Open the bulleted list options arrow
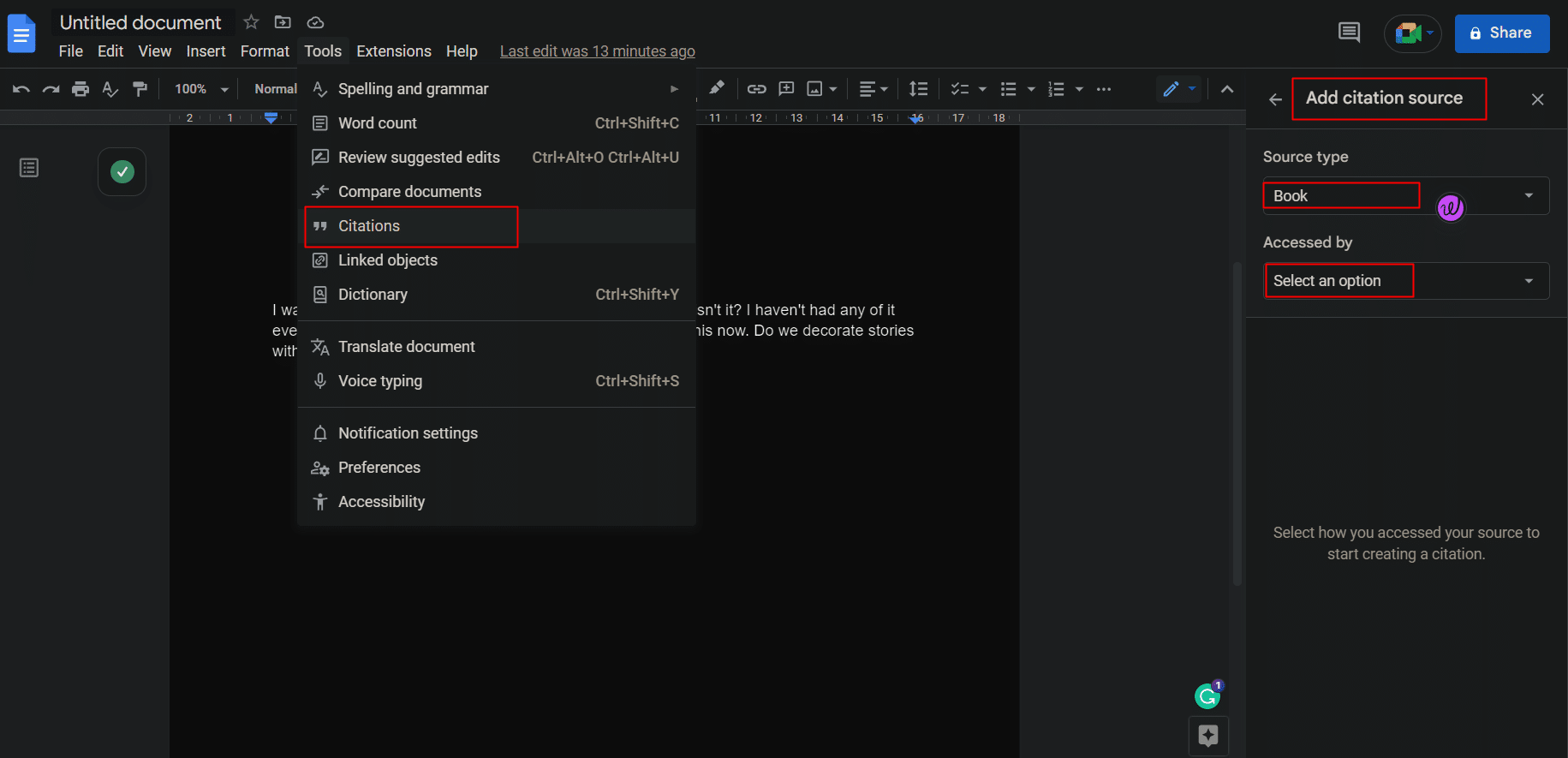 coord(1031,89)
